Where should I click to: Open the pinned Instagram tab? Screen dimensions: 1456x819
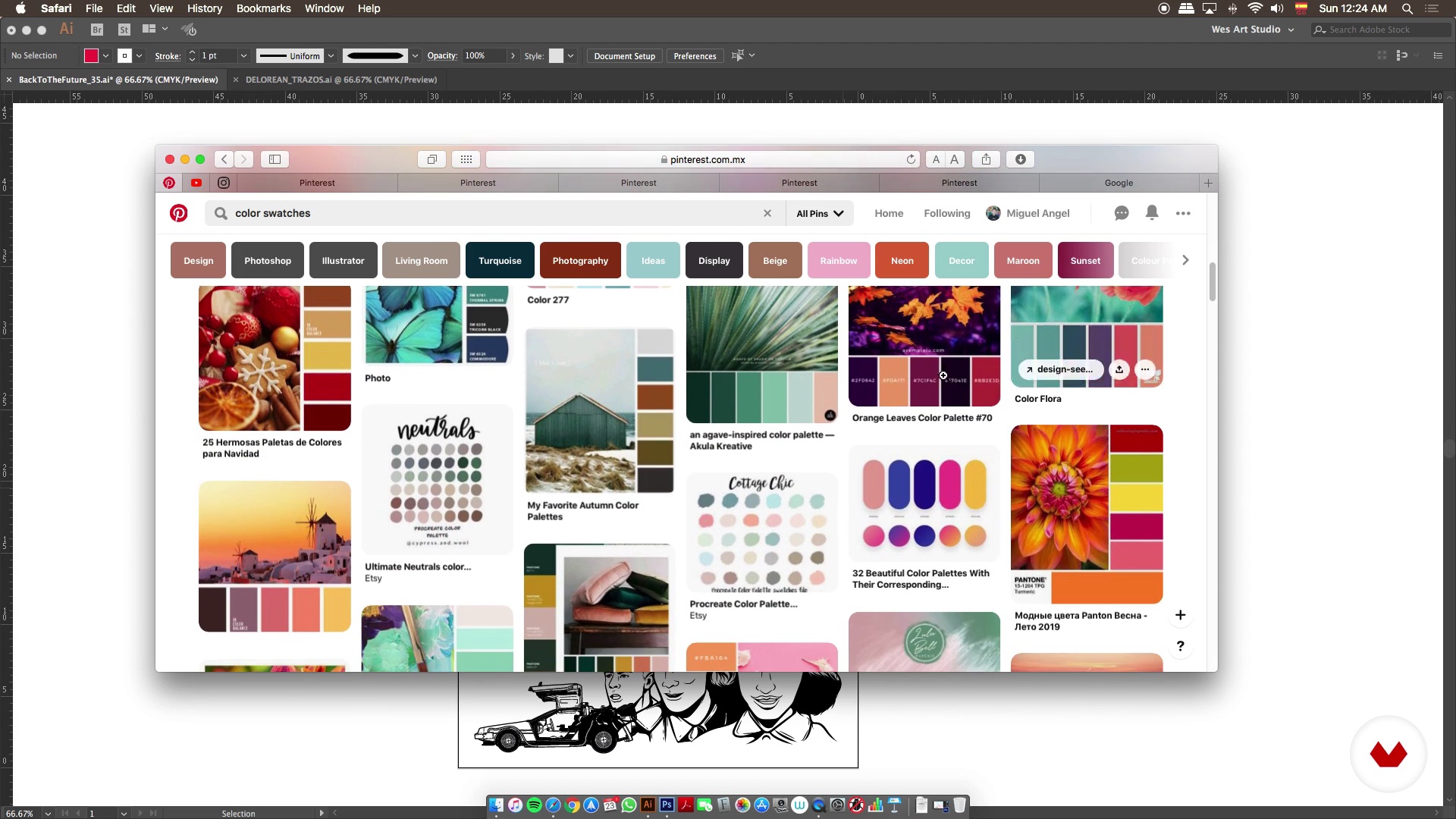pyautogui.click(x=224, y=183)
